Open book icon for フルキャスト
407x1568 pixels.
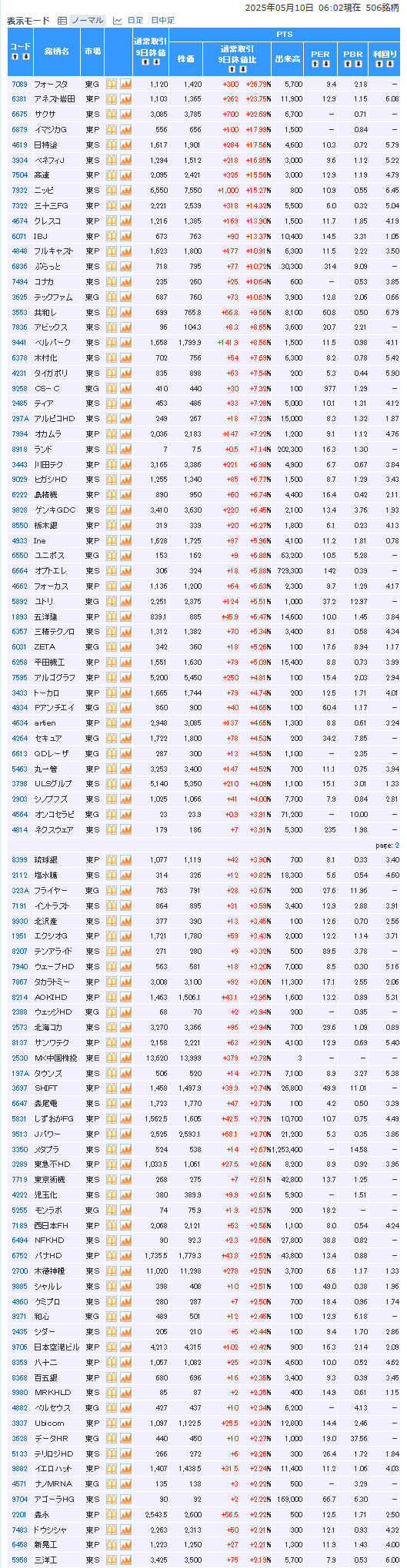[112, 251]
